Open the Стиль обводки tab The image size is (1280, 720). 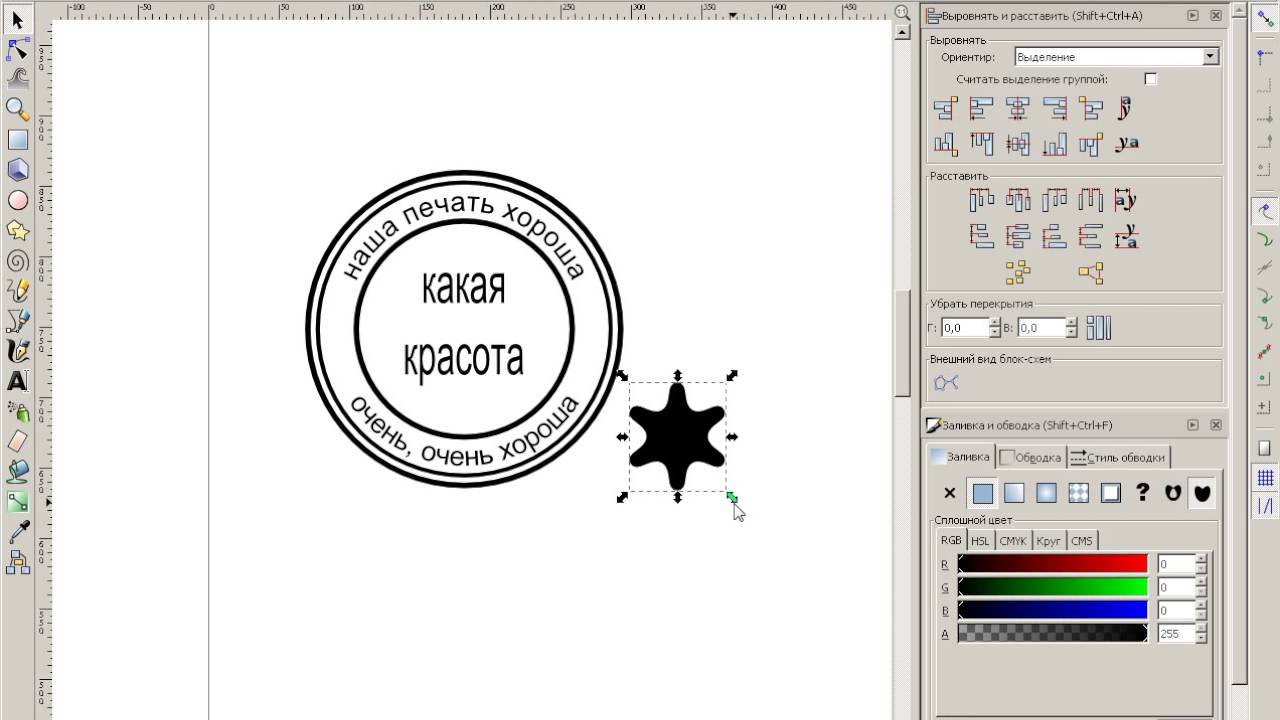click(x=1117, y=457)
